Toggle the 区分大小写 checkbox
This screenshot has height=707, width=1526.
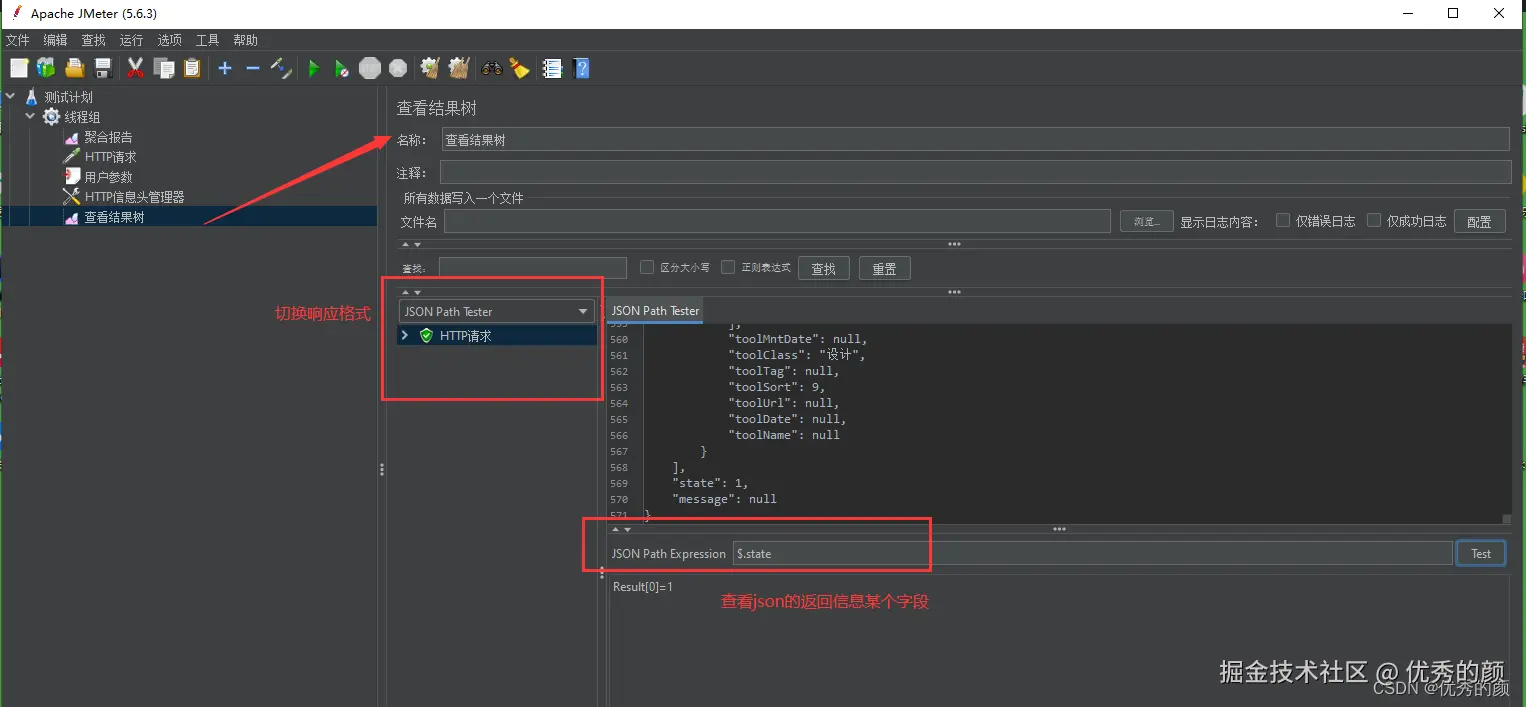(x=647, y=267)
